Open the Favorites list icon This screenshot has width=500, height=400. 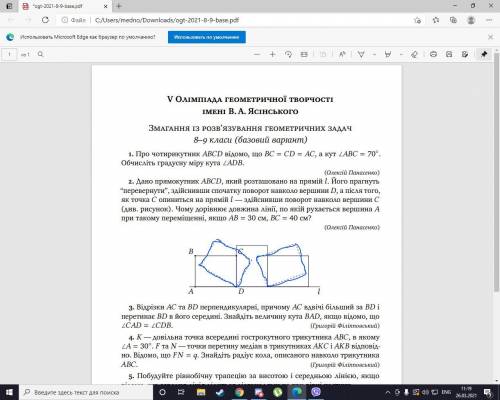(x=436, y=20)
